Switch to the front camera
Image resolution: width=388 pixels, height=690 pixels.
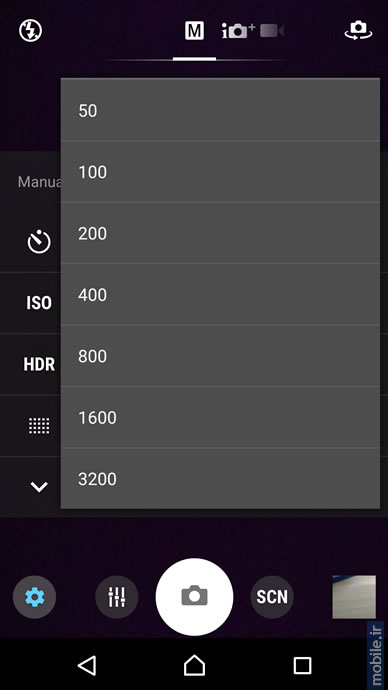click(358, 31)
